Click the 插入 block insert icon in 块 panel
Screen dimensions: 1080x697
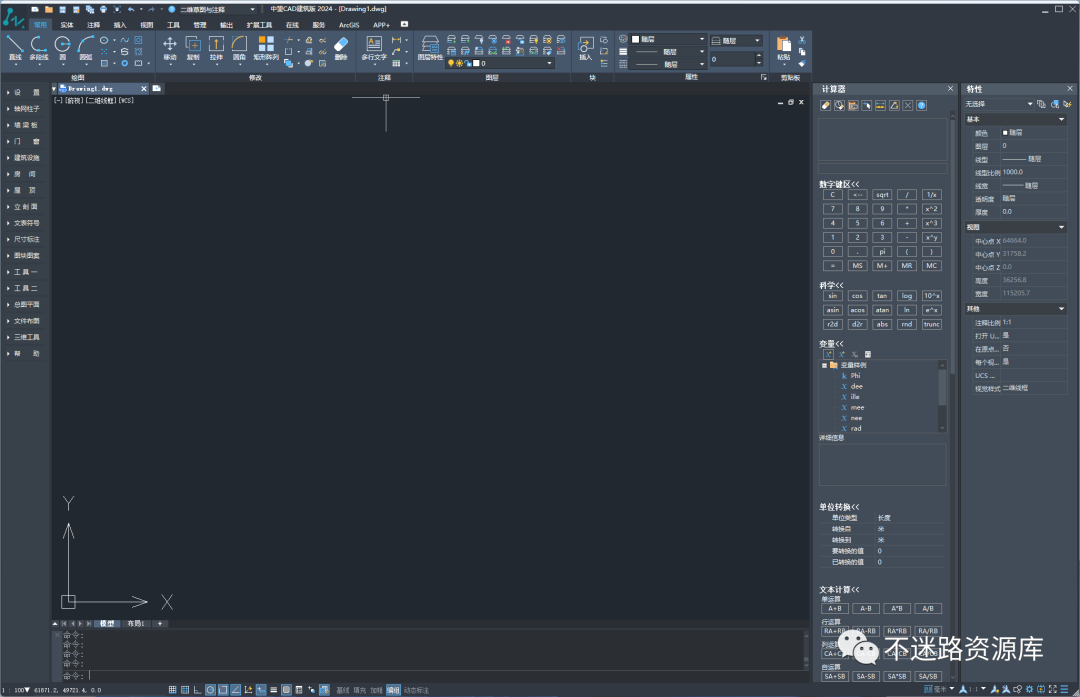point(585,48)
